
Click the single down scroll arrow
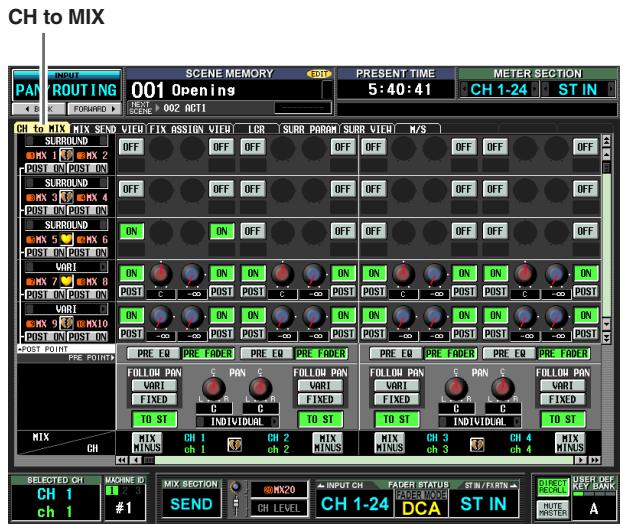pyautogui.click(x=606, y=324)
